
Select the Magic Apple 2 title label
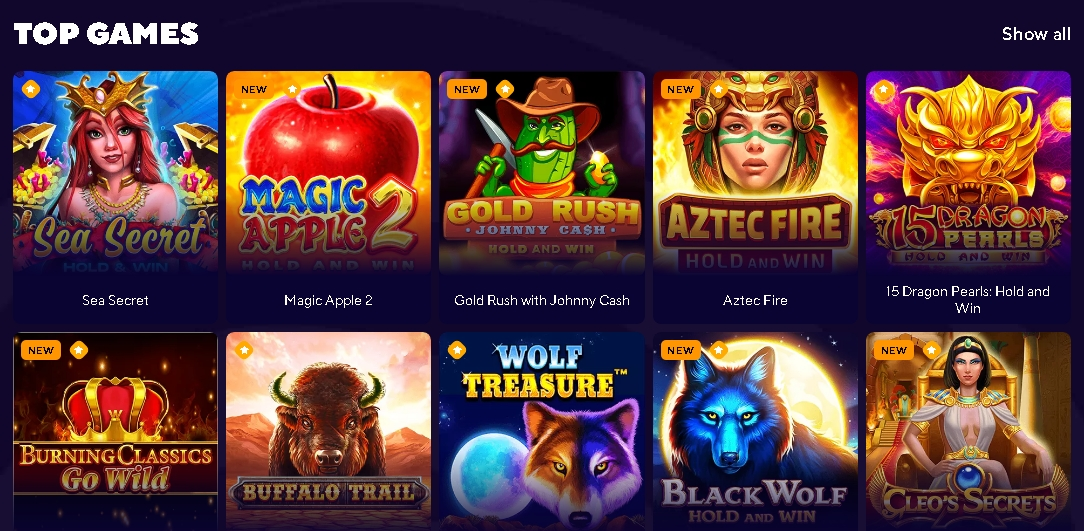click(x=328, y=300)
